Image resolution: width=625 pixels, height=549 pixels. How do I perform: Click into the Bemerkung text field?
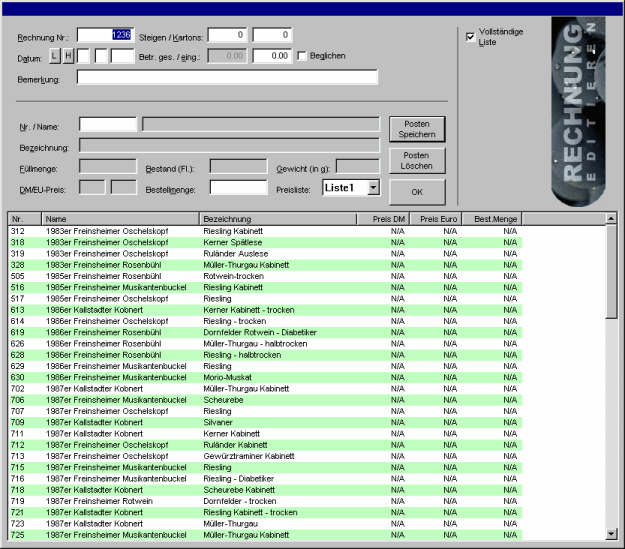click(x=227, y=77)
